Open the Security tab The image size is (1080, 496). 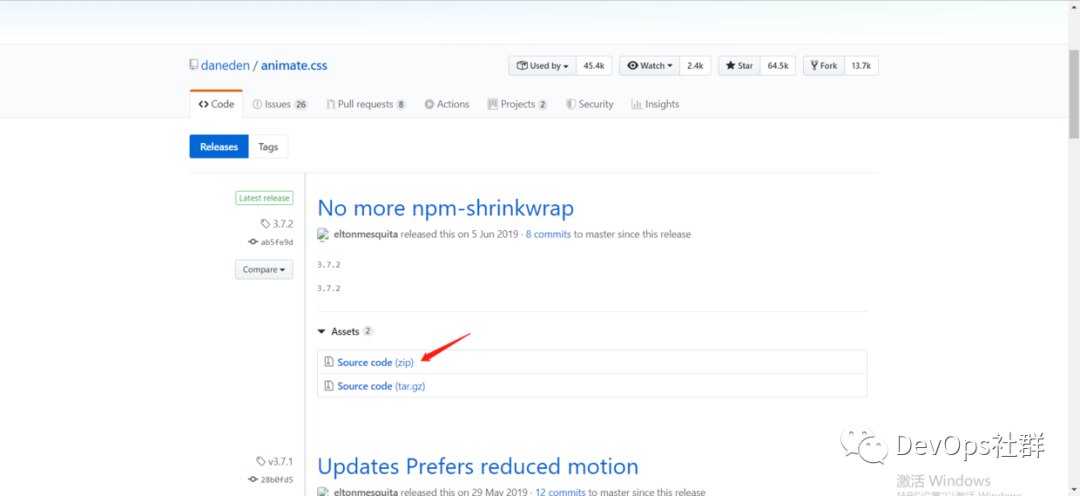click(590, 104)
